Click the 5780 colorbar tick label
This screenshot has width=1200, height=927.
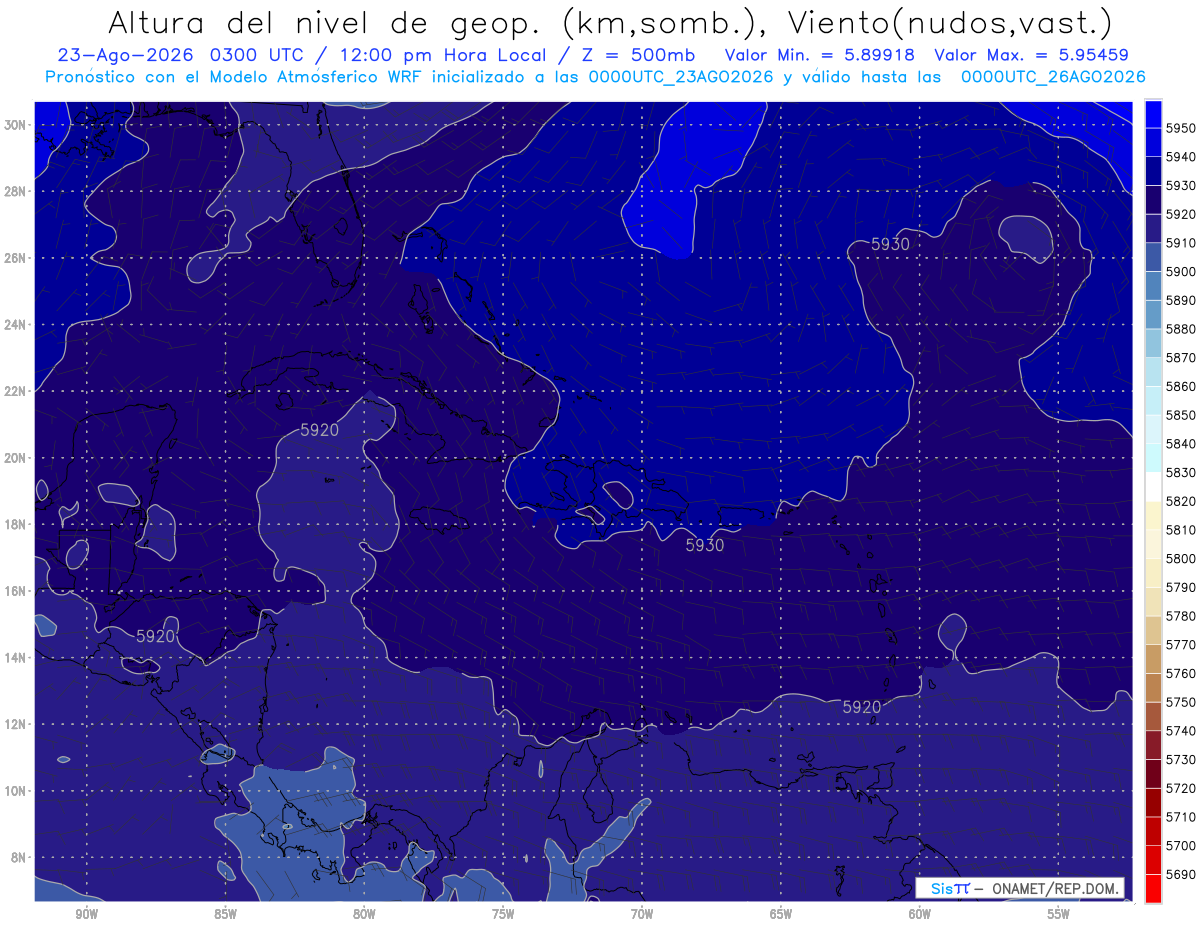pos(1181,616)
